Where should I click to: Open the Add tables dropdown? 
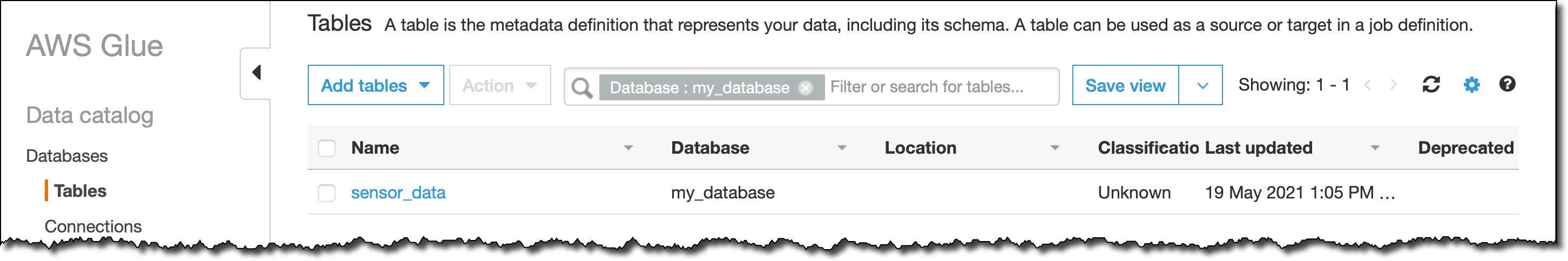[376, 85]
